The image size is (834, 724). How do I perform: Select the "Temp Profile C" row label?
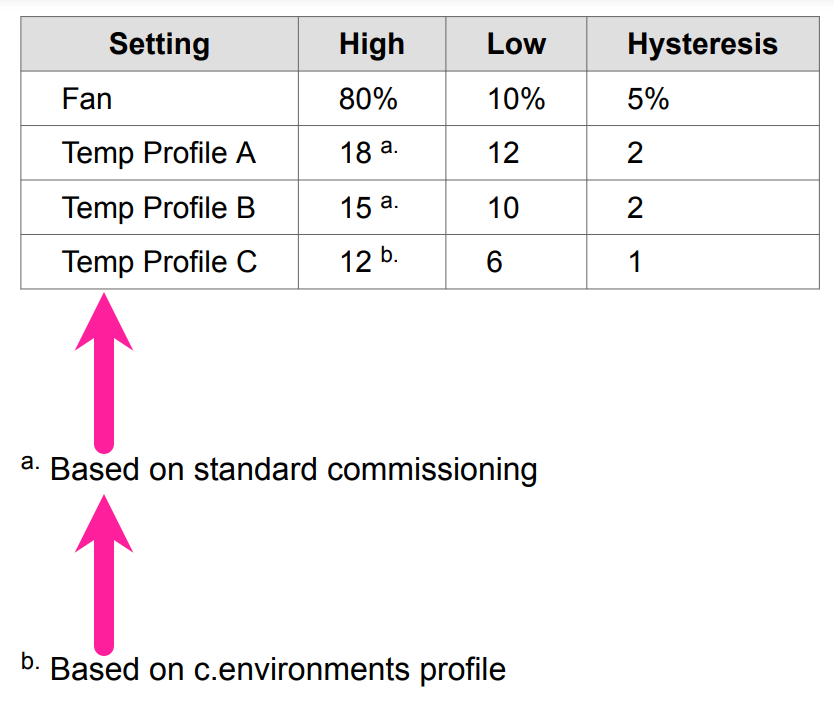point(159,262)
